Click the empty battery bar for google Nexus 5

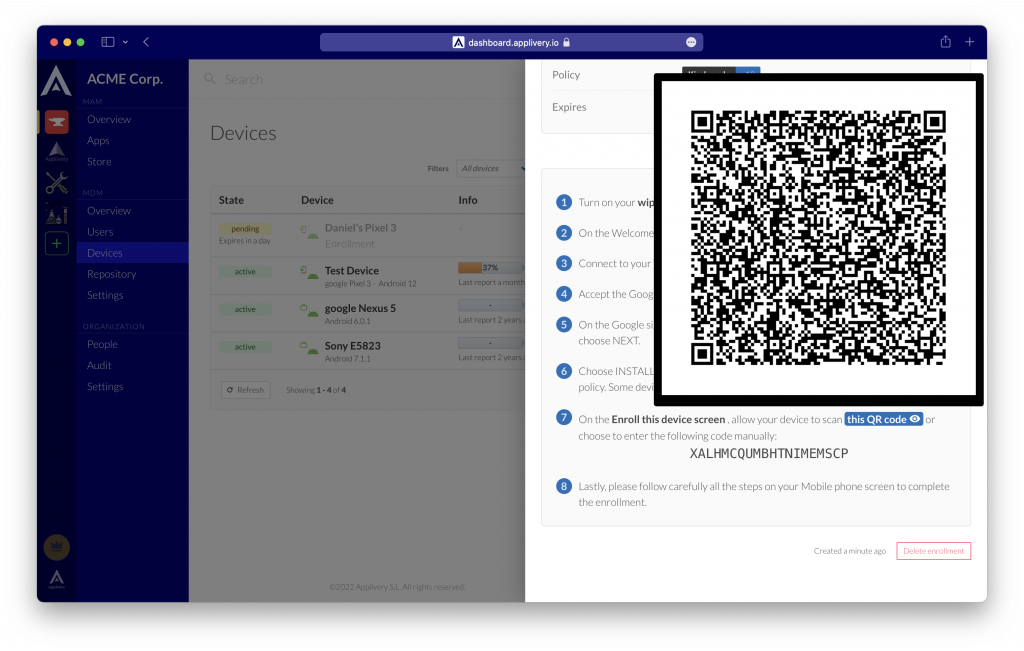tap(490, 306)
